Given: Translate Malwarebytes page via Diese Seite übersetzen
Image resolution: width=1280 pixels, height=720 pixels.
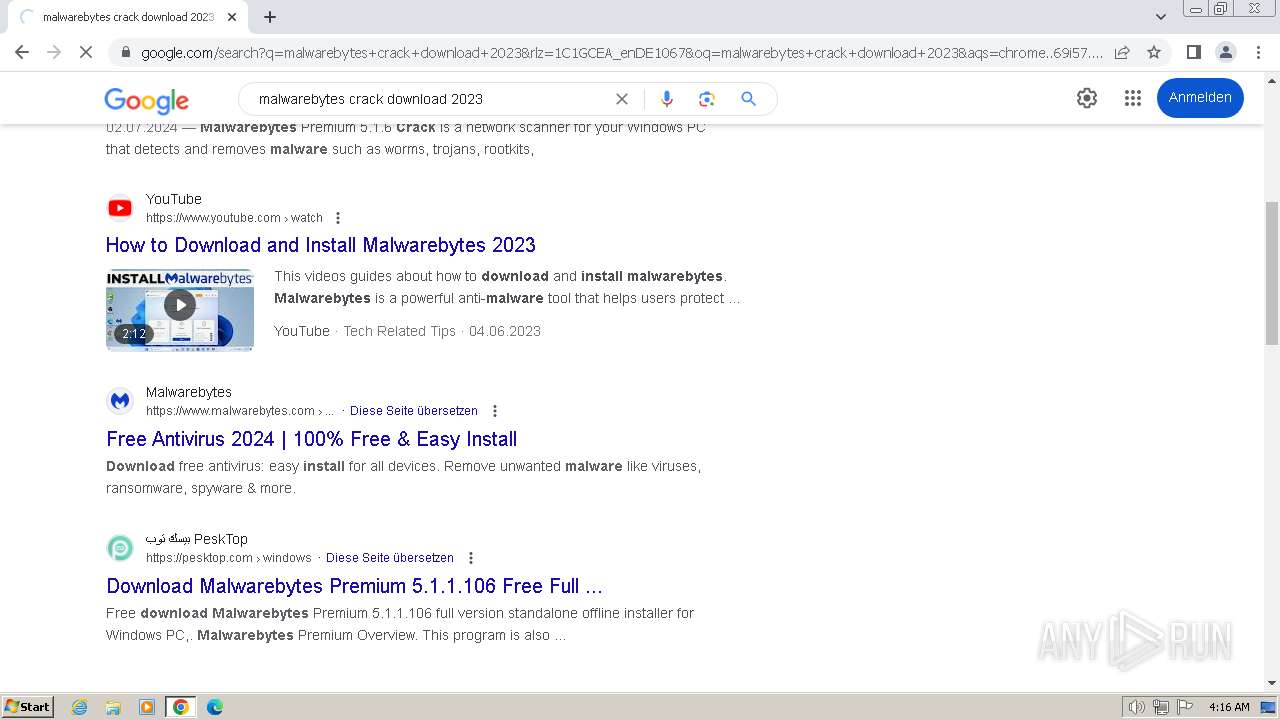Looking at the screenshot, I should tap(414, 411).
